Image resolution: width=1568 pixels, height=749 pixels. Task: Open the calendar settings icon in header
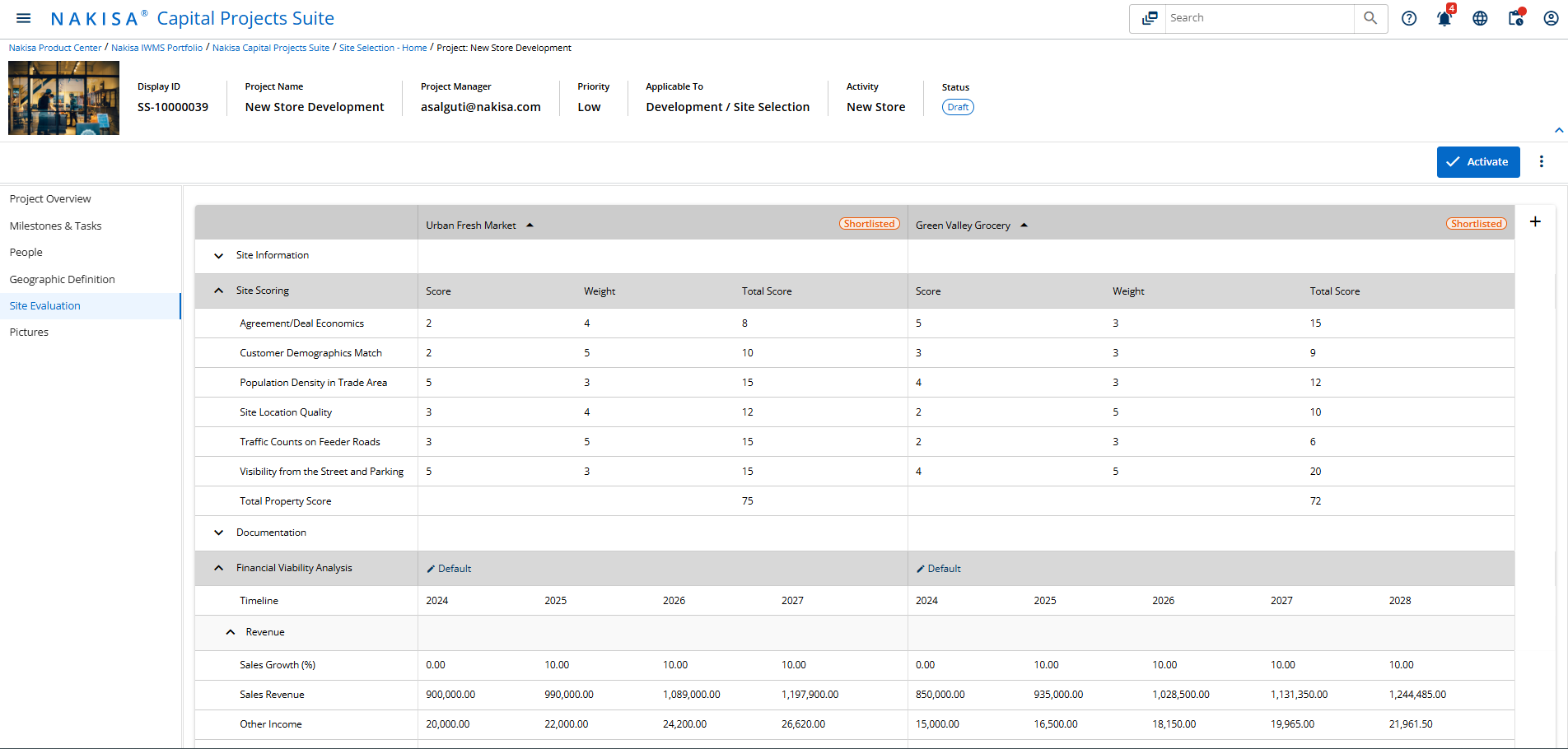1516,18
